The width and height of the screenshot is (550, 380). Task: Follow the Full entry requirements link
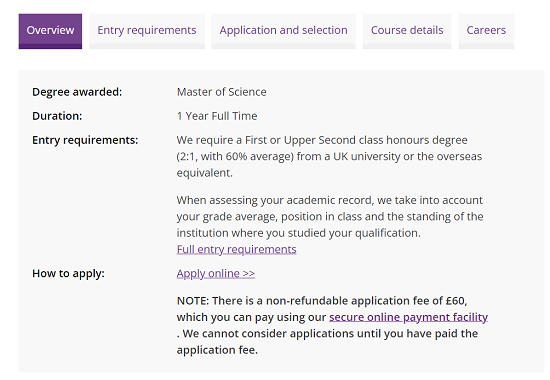pos(236,249)
